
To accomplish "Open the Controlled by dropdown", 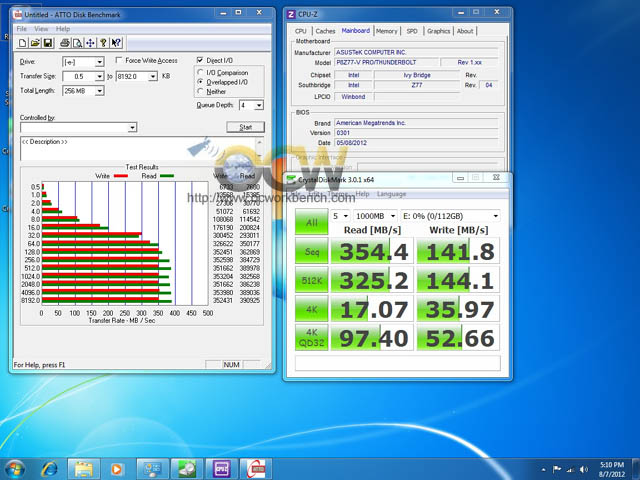I will [x=132, y=128].
